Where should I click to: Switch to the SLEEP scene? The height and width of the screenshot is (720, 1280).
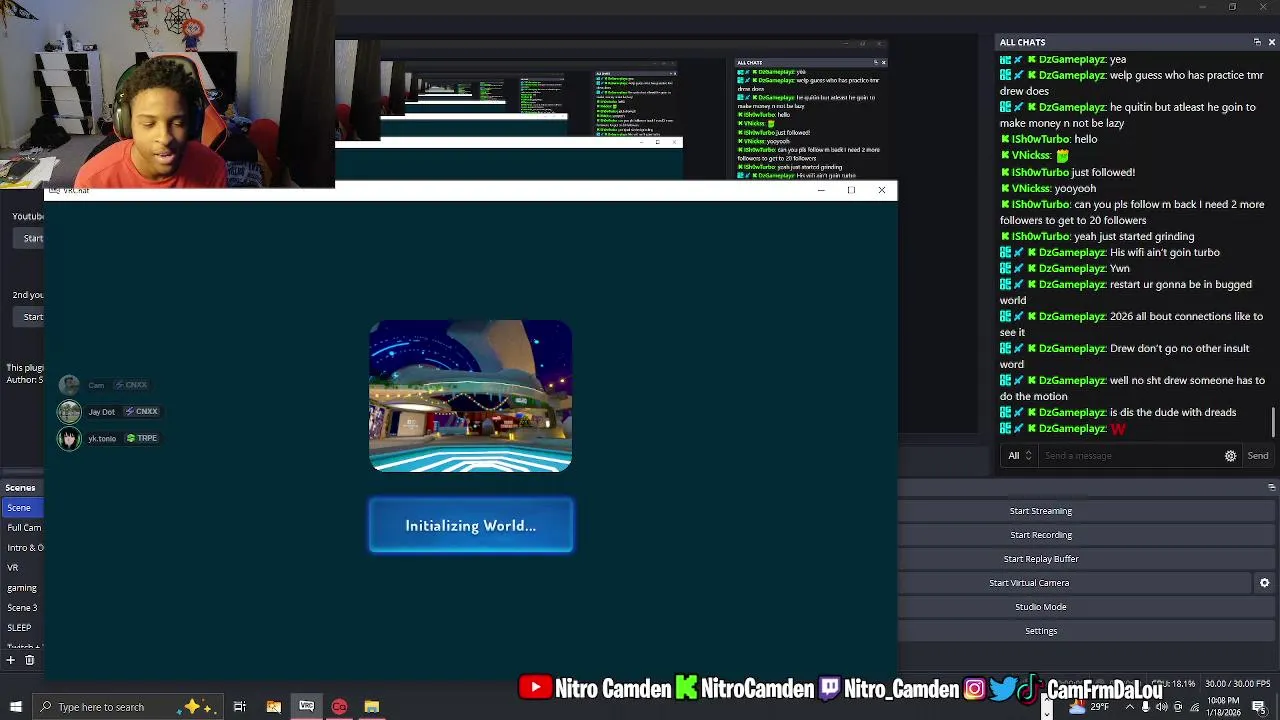click(22, 628)
